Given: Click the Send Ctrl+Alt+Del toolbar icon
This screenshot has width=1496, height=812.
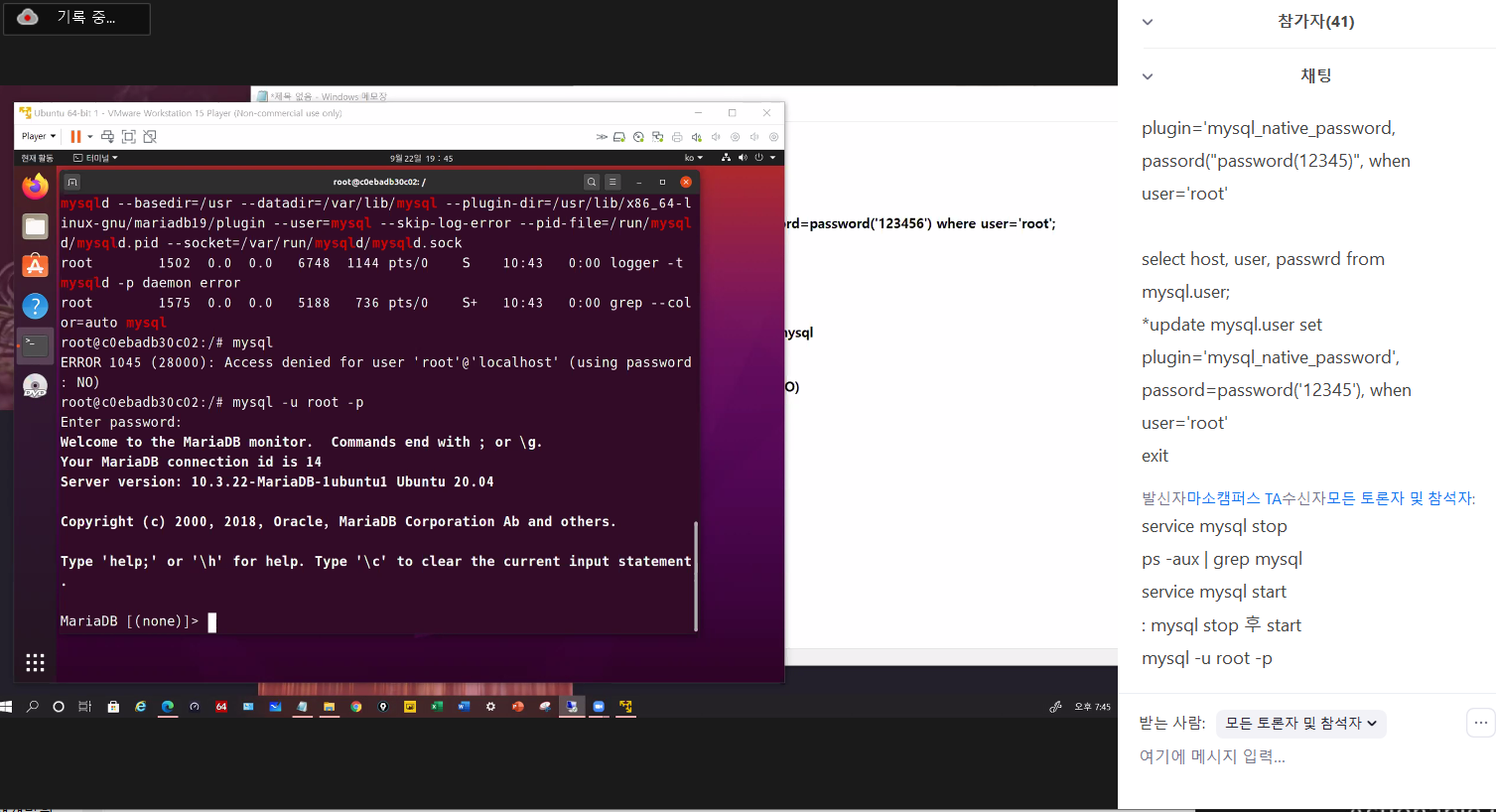Looking at the screenshot, I should coord(107,137).
